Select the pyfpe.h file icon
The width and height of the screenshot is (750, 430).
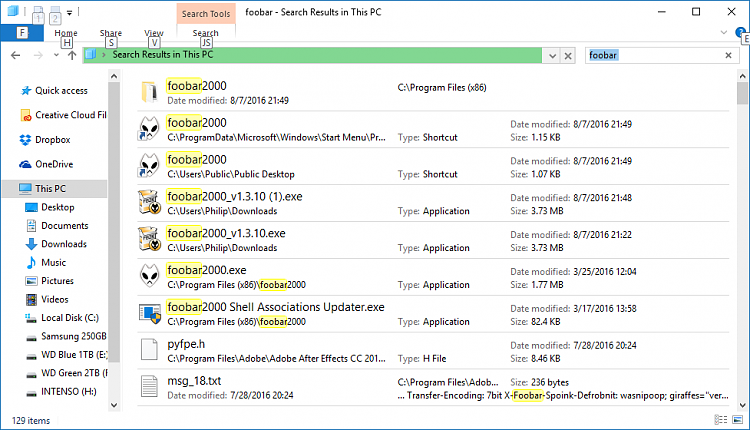[149, 350]
